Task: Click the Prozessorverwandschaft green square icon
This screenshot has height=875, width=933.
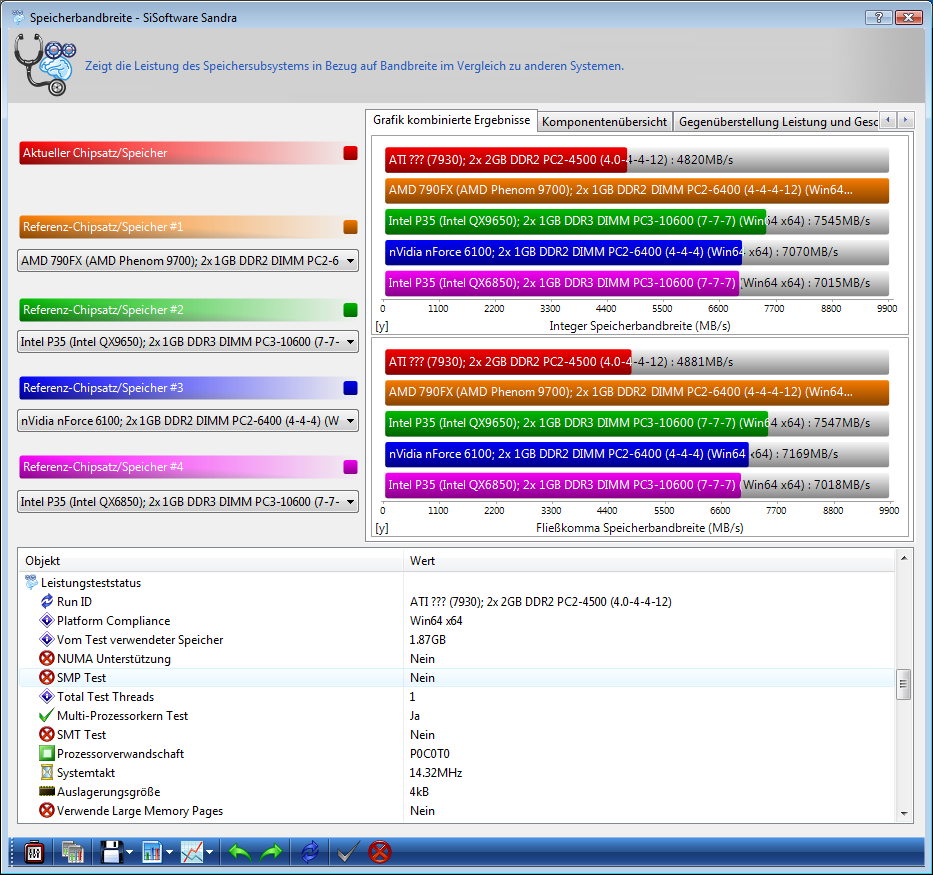Action: [46, 754]
